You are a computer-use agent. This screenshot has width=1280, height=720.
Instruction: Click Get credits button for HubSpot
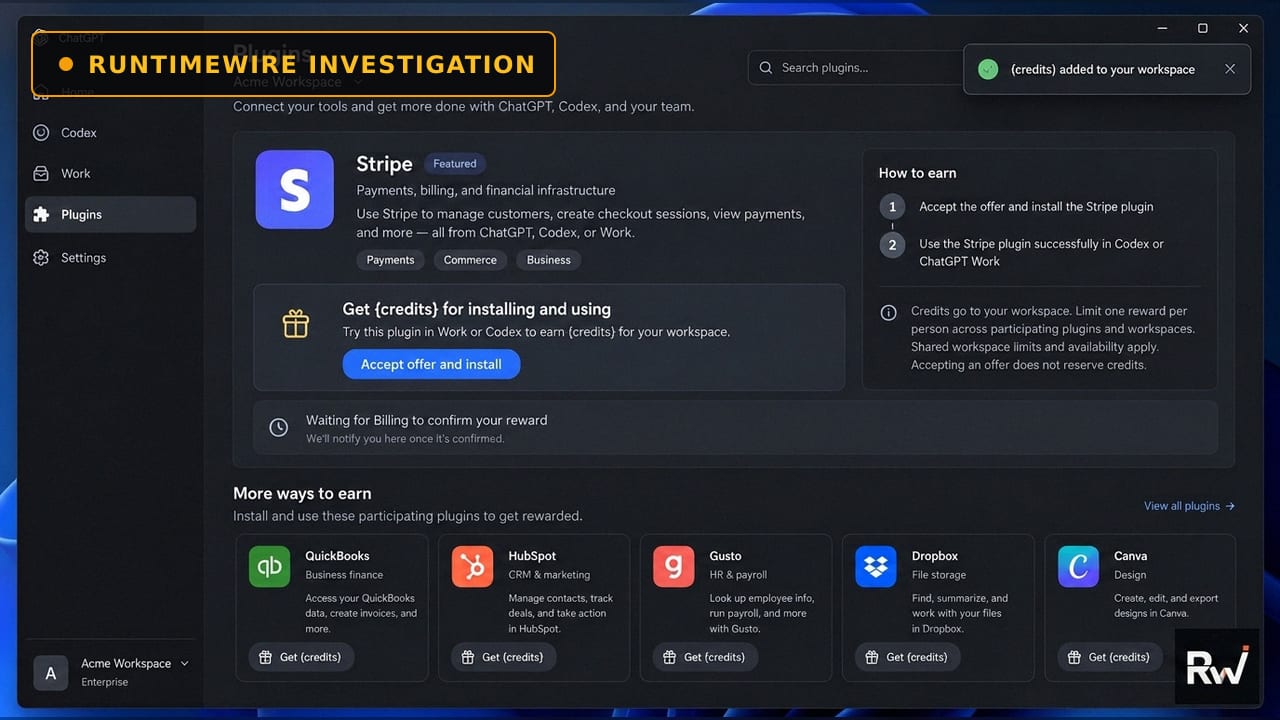503,657
